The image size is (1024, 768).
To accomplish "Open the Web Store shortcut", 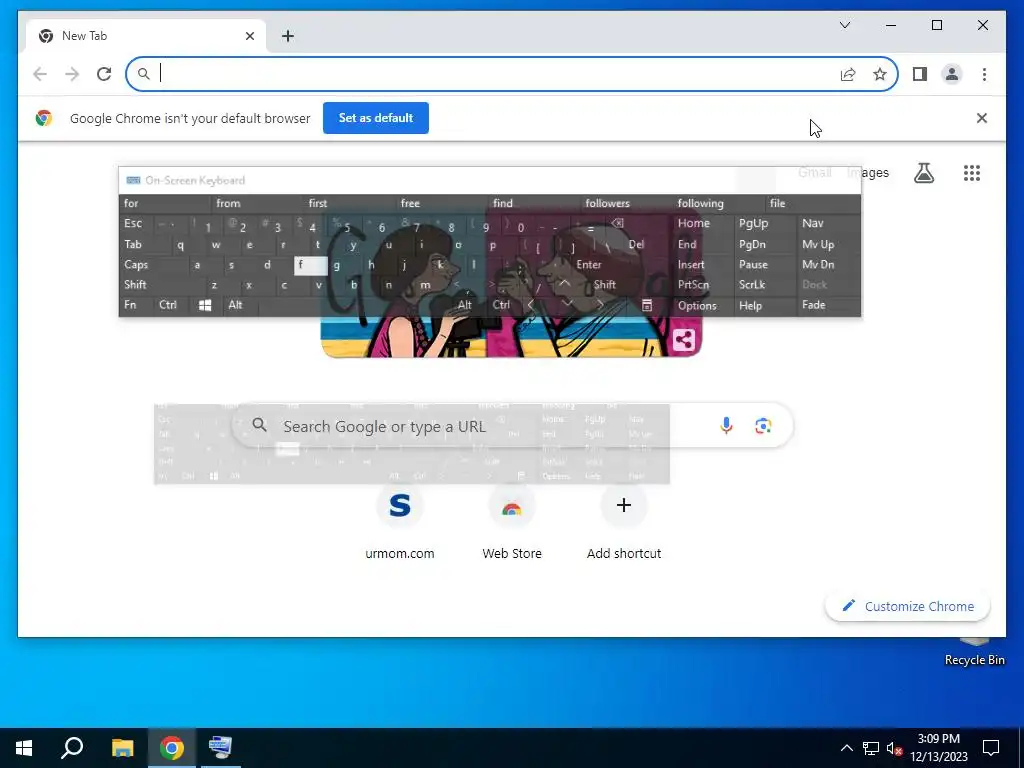I will [512, 524].
